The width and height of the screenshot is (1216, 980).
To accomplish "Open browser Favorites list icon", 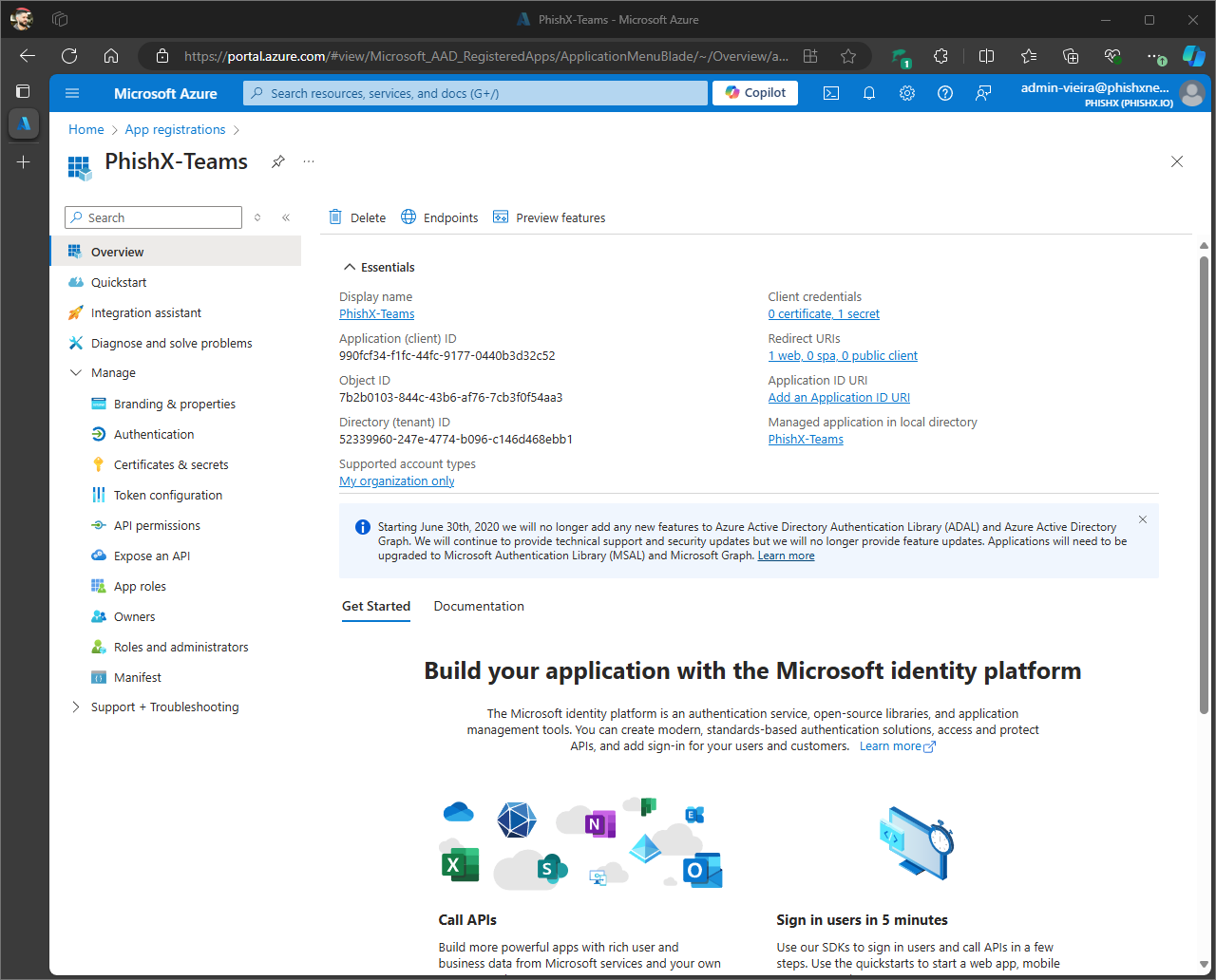I will [1029, 56].
